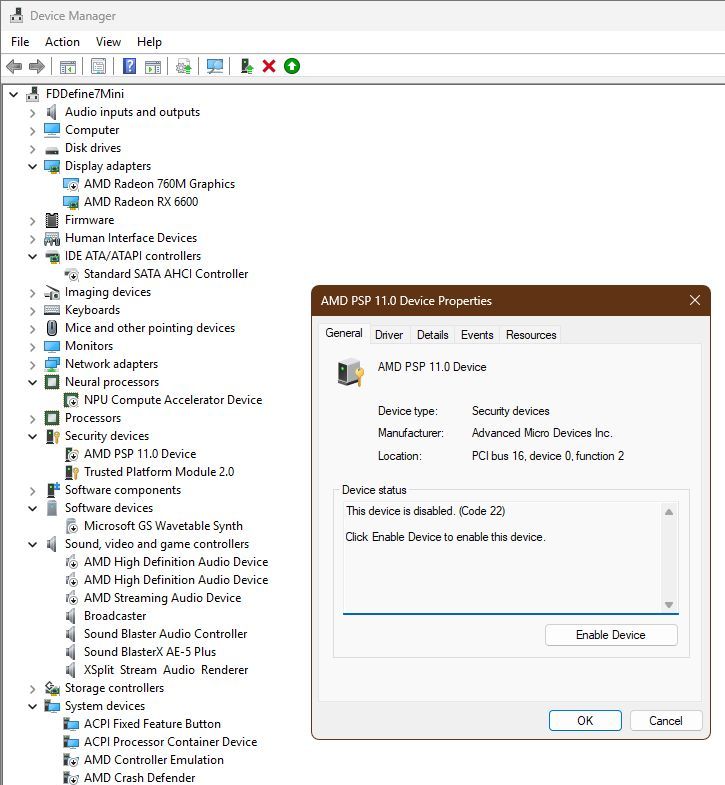The image size is (725, 785).
Task: Click the AMD Controller Emulation icon
Action: coord(71,760)
